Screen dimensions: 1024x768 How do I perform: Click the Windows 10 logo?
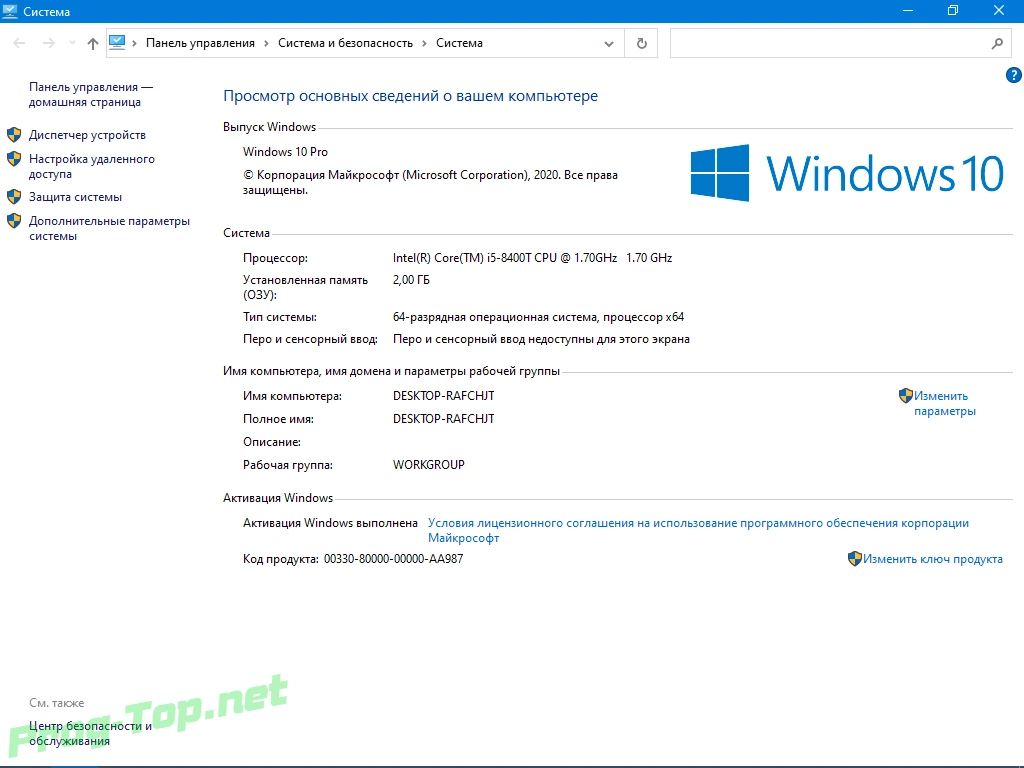click(x=847, y=173)
